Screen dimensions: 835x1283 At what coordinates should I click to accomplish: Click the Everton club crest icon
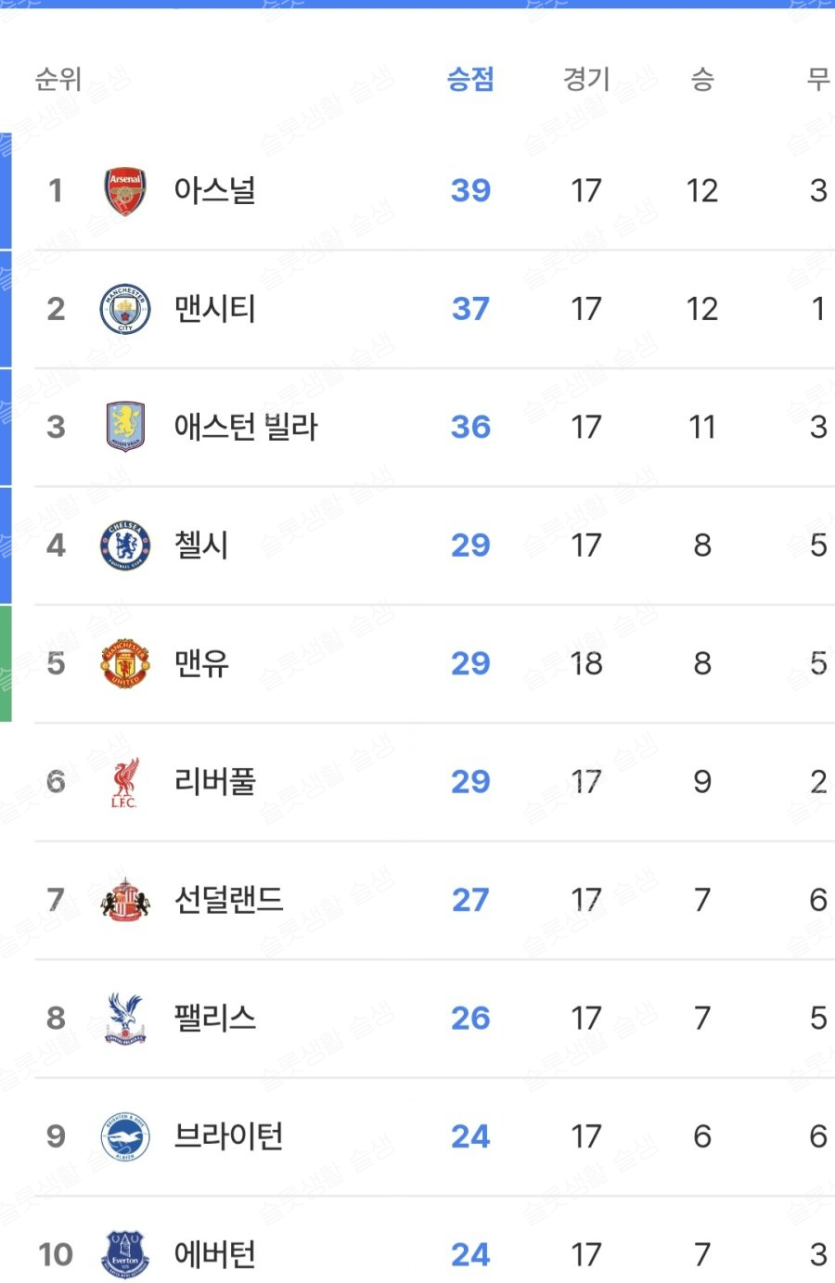point(125,1254)
